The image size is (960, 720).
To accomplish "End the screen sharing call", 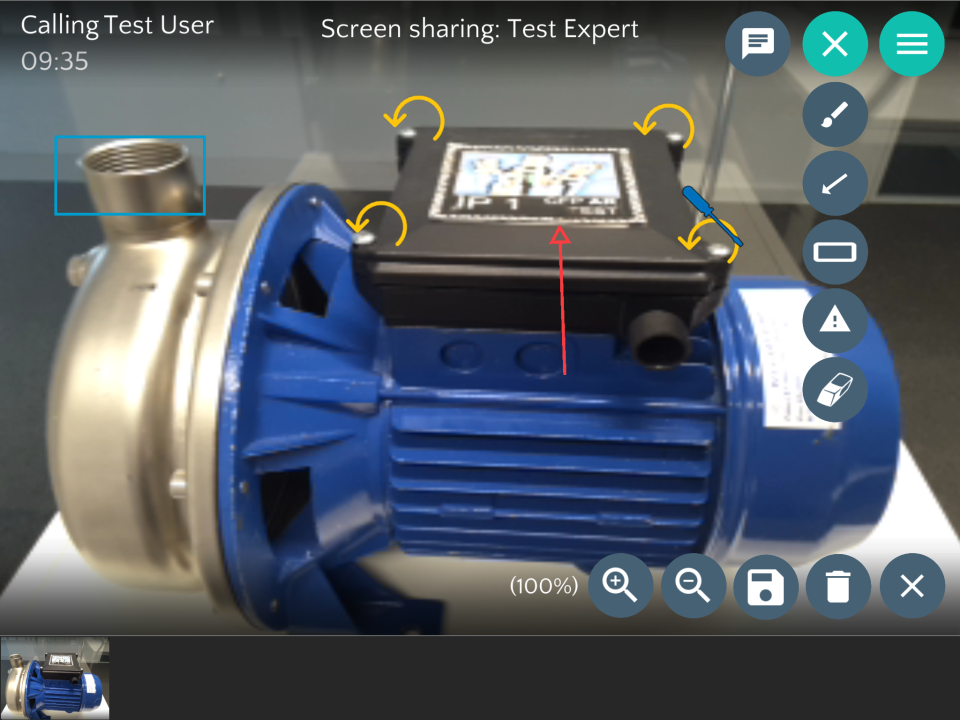I will point(835,43).
